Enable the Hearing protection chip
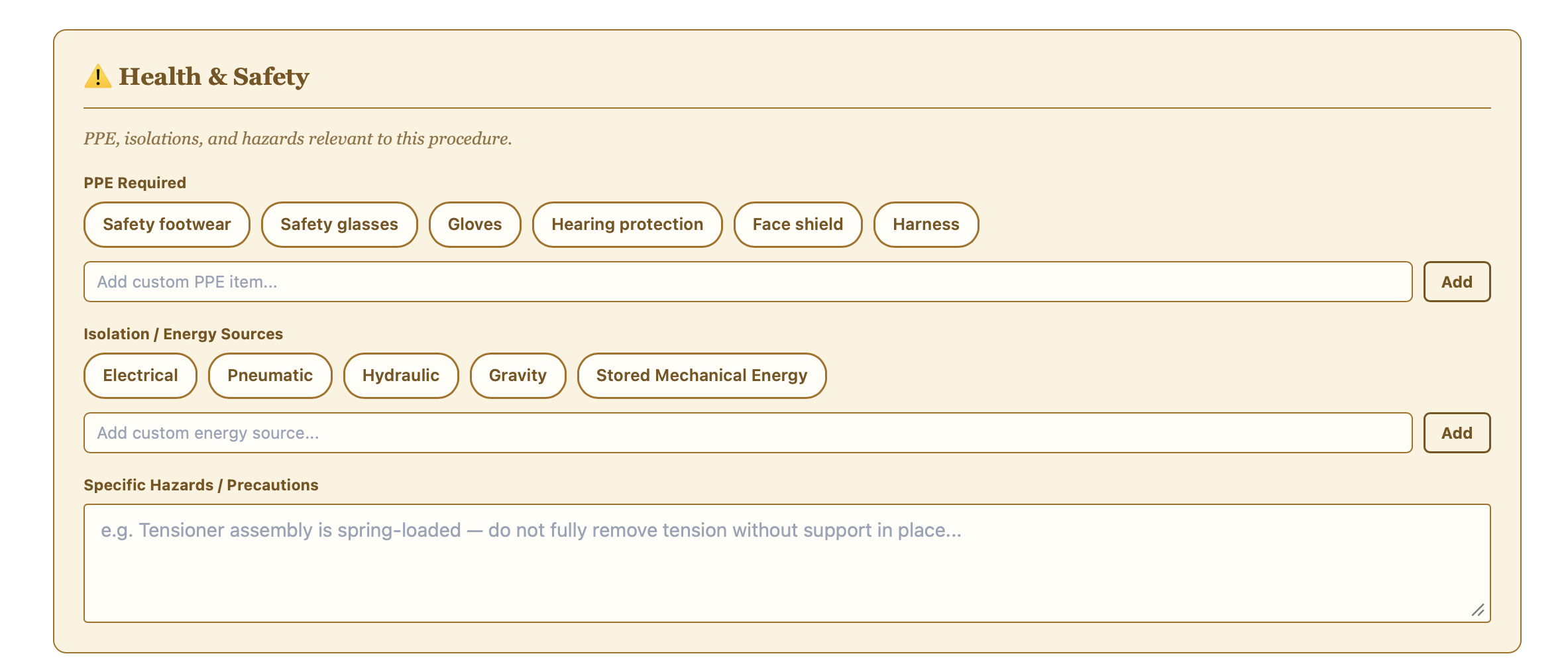Viewport: 1568px width, 668px height. pos(628,225)
